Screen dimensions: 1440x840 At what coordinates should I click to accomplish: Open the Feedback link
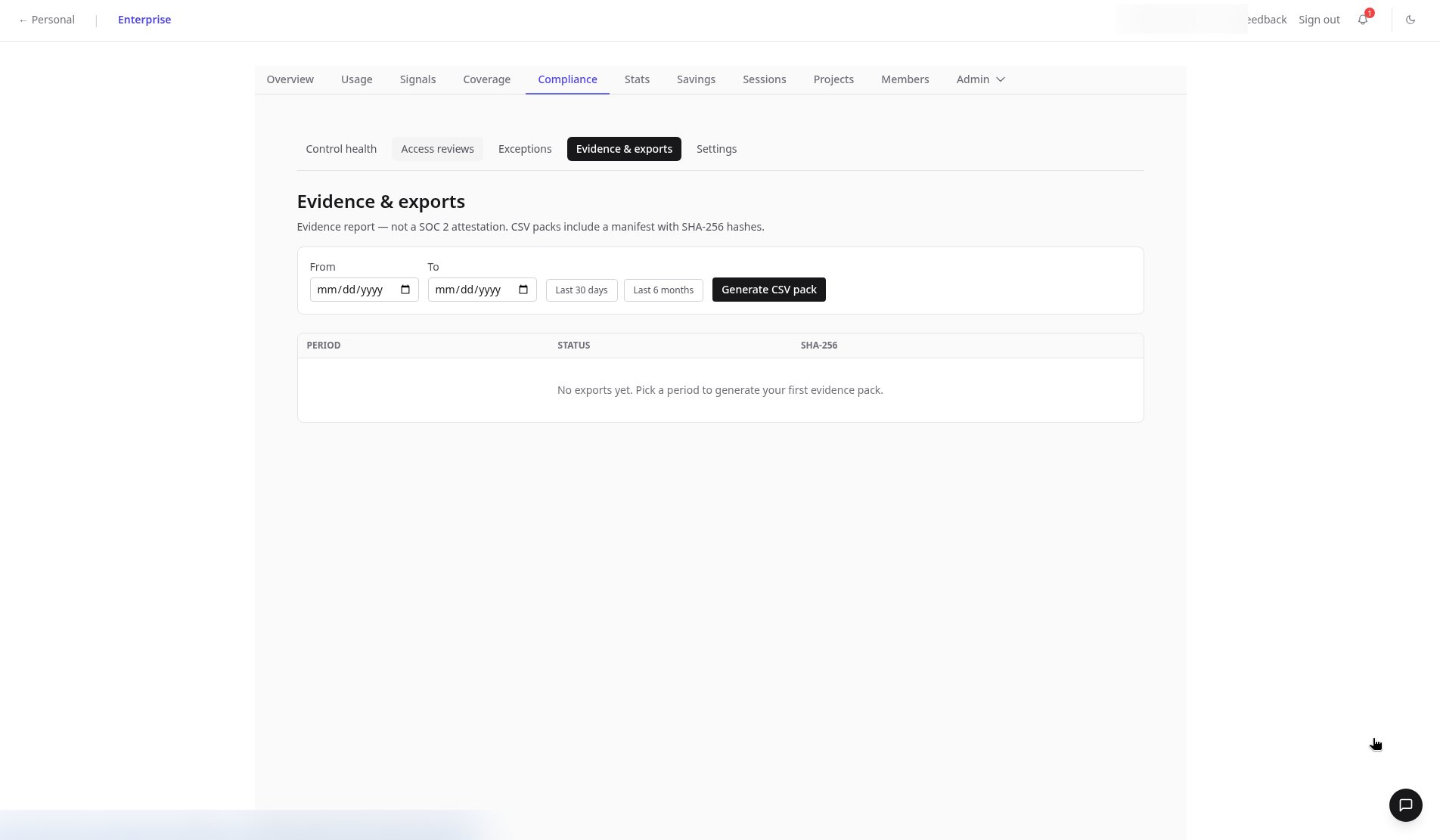coord(1267,20)
